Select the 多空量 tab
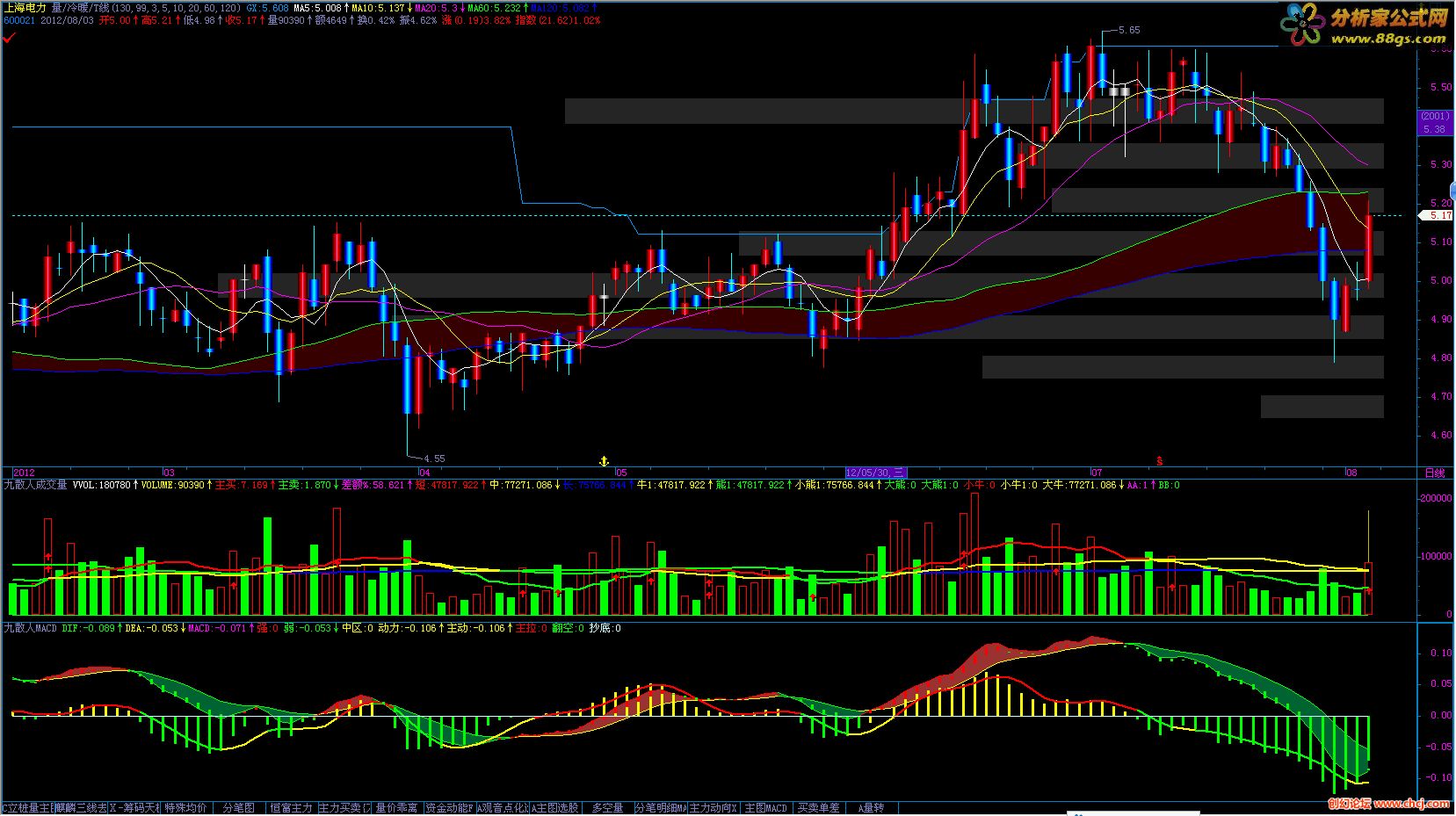Screen dimensions: 1456x816 (607, 807)
